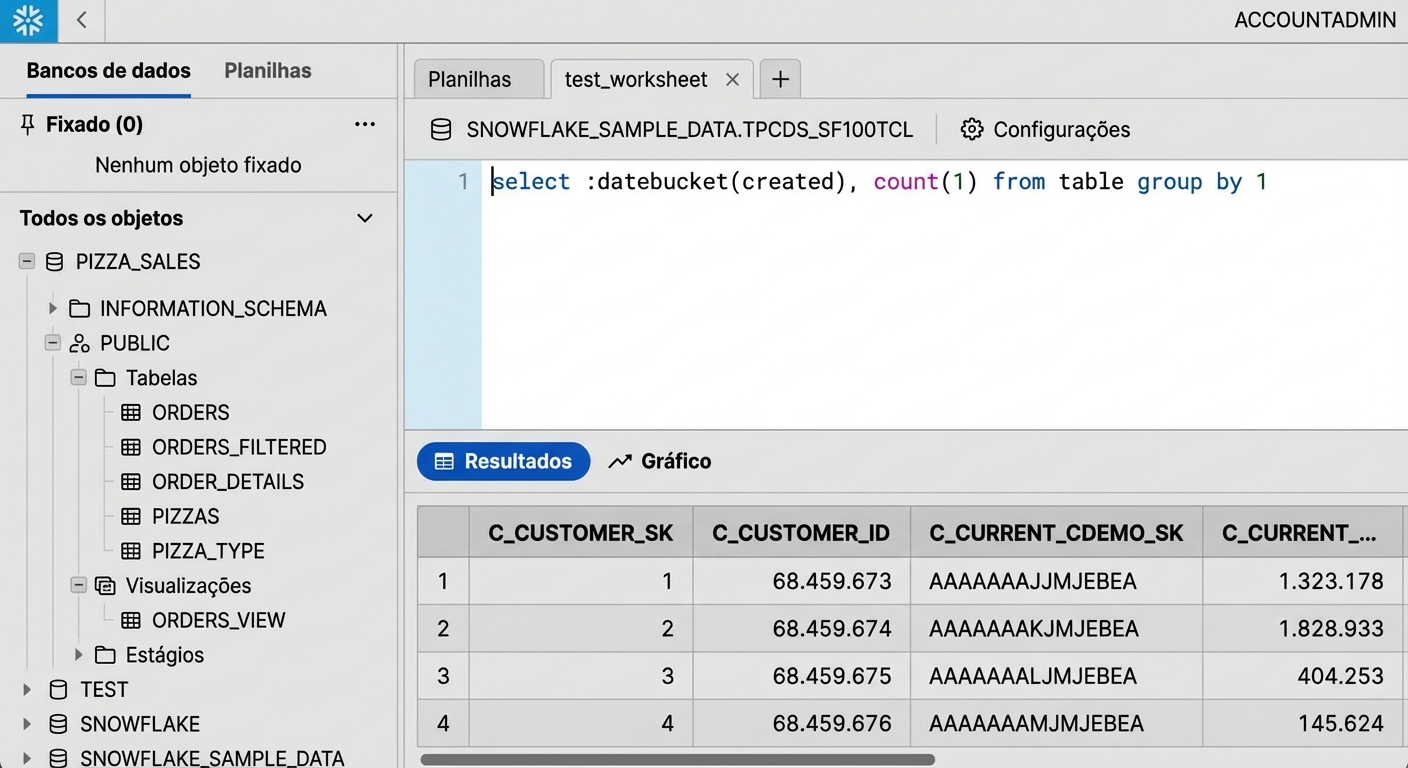Click the back chevron next to the logo
1408x768 pixels.
[x=82, y=20]
